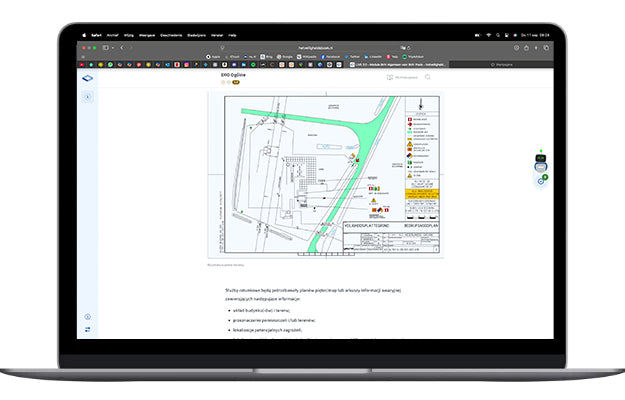The image size is (625, 400).
Task: Go back using the browser back arrow
Action: tap(124, 47)
